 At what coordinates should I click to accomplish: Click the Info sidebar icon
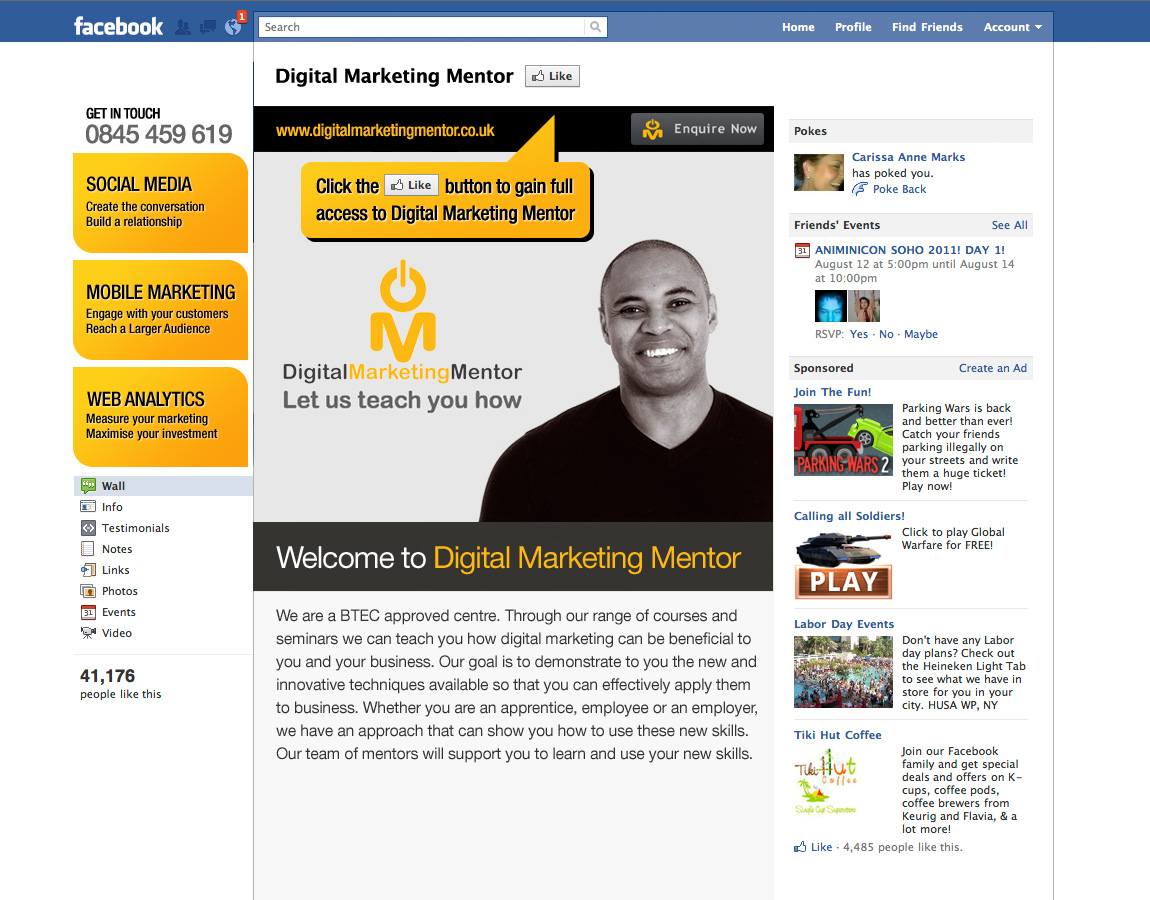pos(88,506)
